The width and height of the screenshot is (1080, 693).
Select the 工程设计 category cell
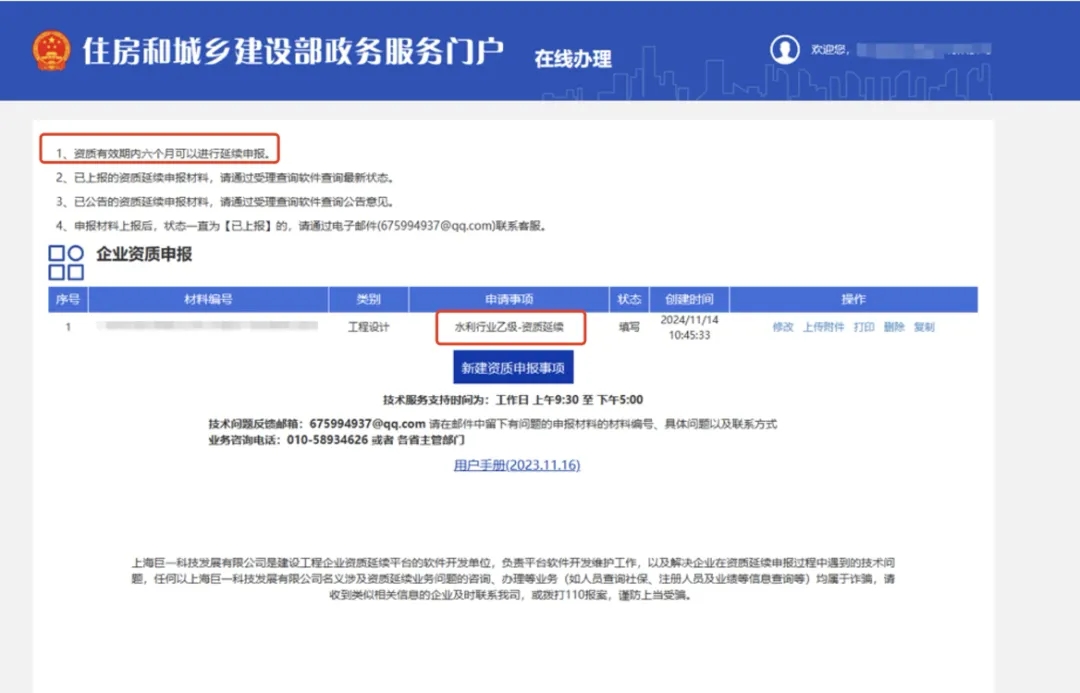370,326
